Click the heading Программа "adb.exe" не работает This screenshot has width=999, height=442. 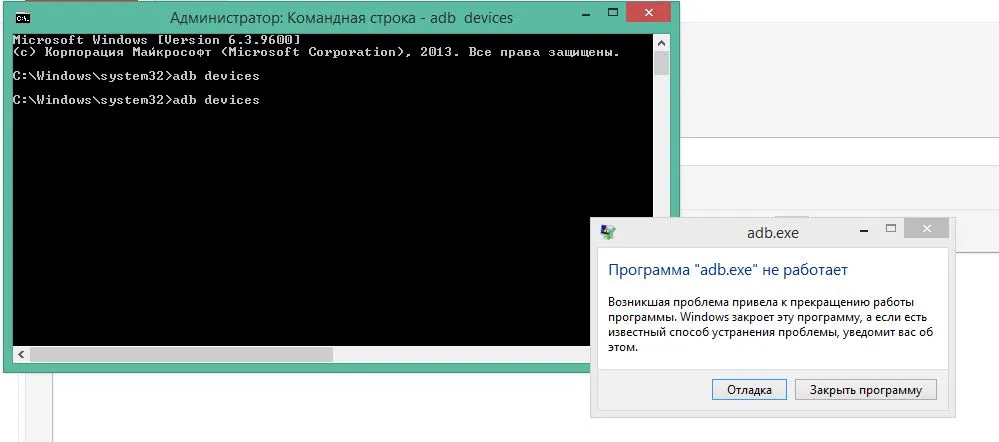tap(728, 270)
